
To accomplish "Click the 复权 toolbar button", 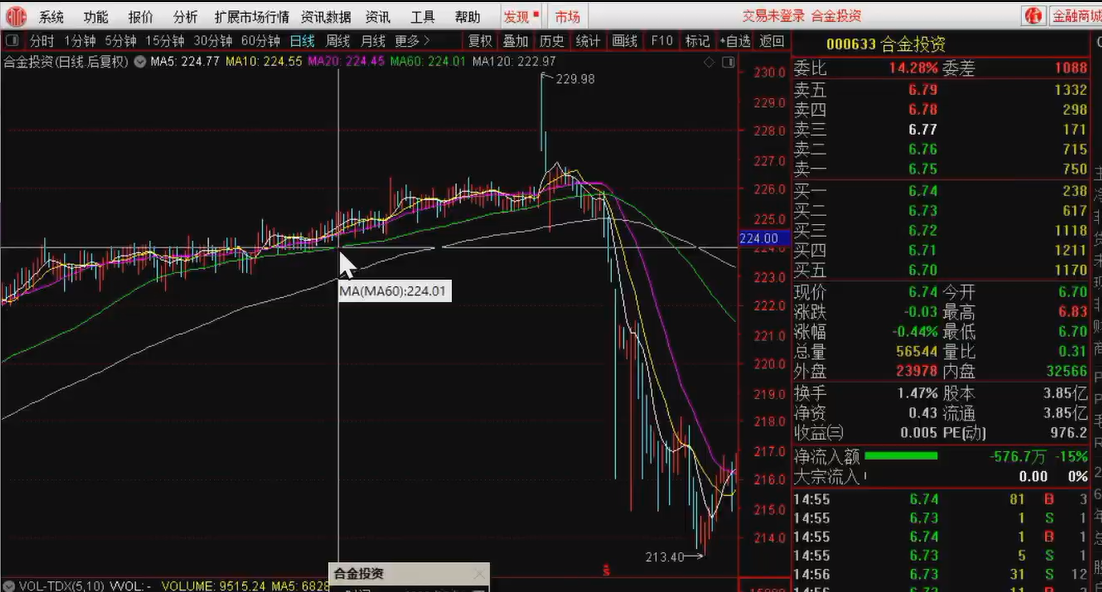I will pyautogui.click(x=480, y=41).
